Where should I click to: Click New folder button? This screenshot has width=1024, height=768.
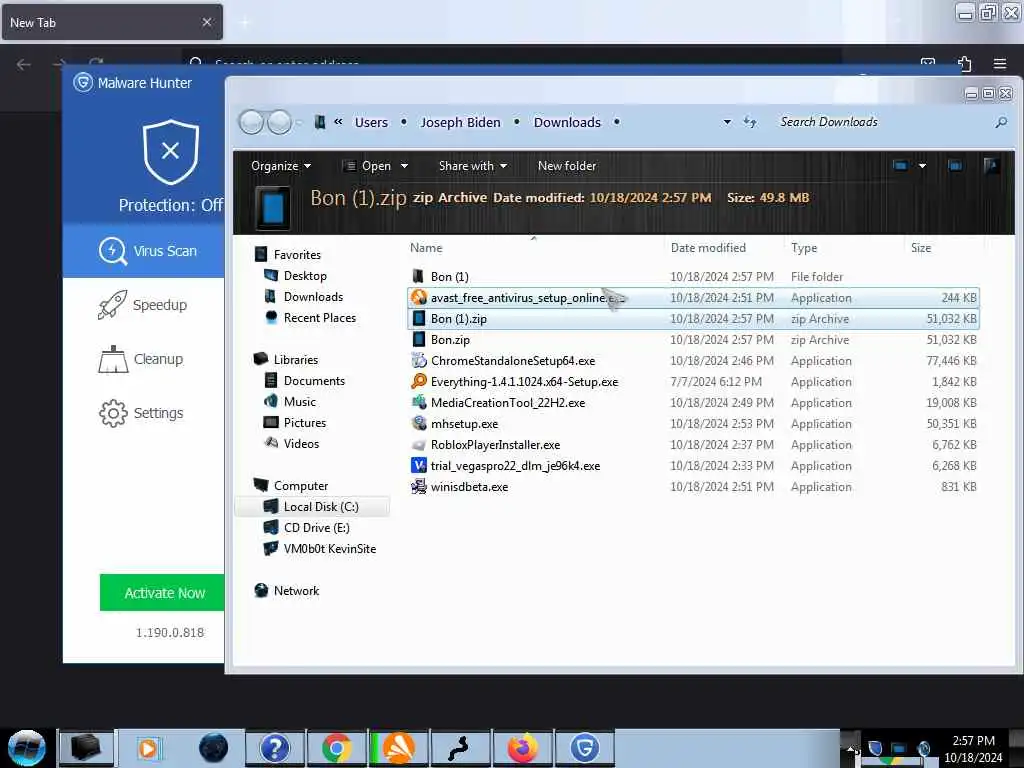tap(567, 166)
